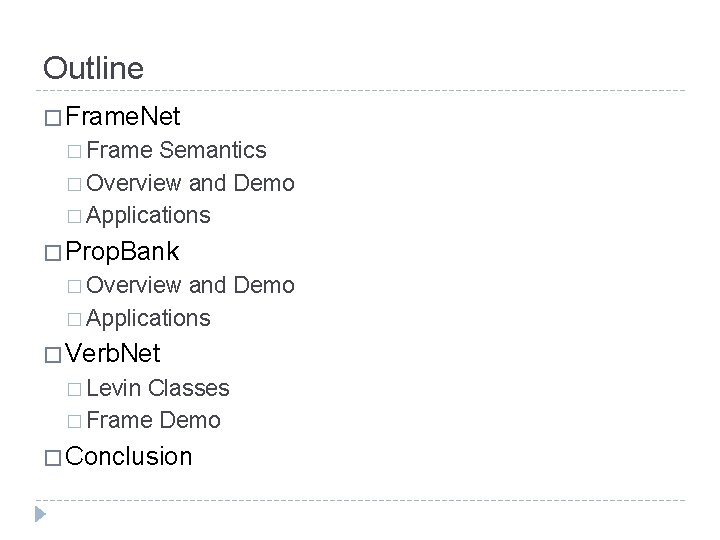
Task: Click Applications under FrameNet
Action: [148, 215]
